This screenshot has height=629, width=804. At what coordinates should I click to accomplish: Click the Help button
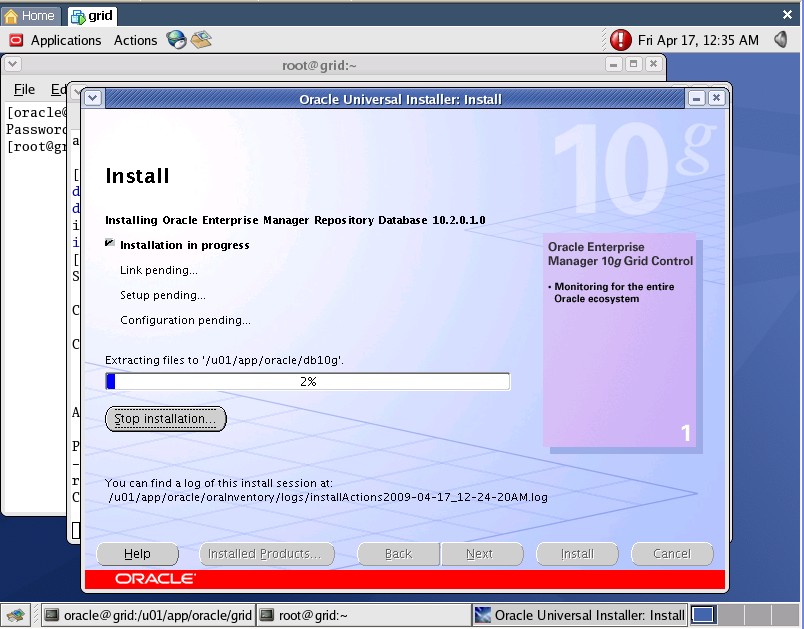pyautogui.click(x=137, y=553)
